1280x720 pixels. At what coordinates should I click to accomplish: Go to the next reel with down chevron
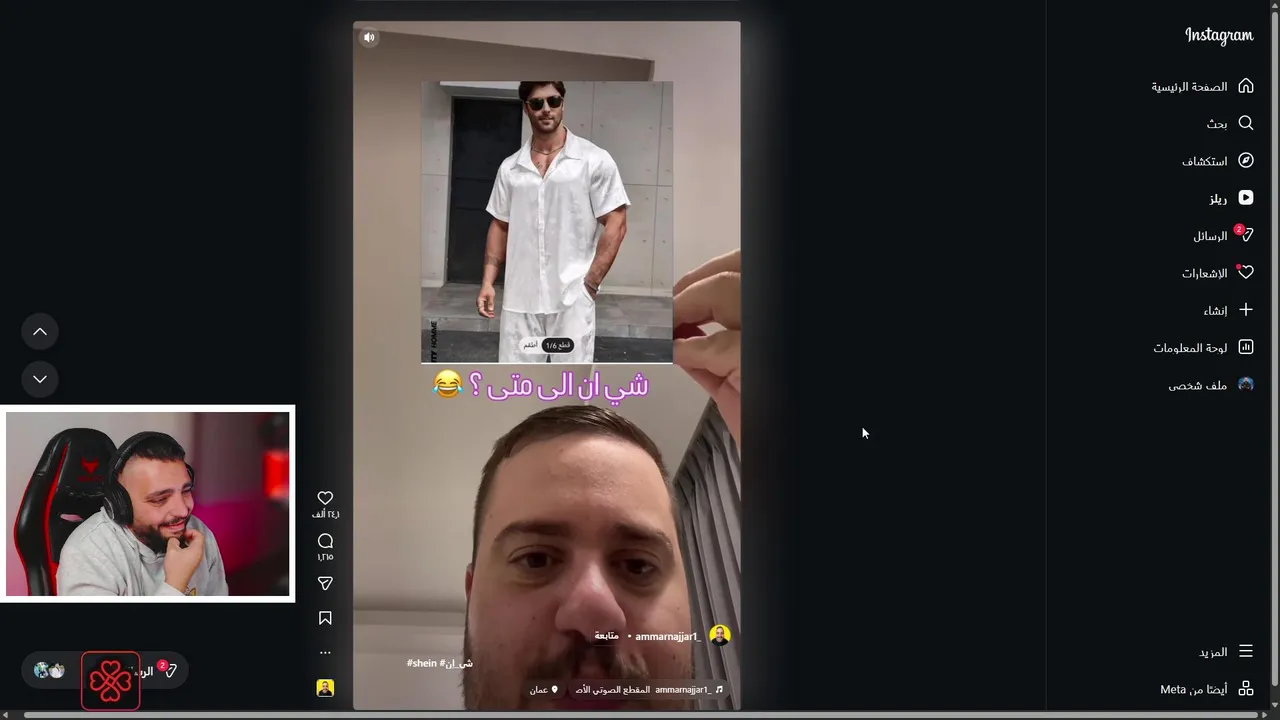[40, 379]
